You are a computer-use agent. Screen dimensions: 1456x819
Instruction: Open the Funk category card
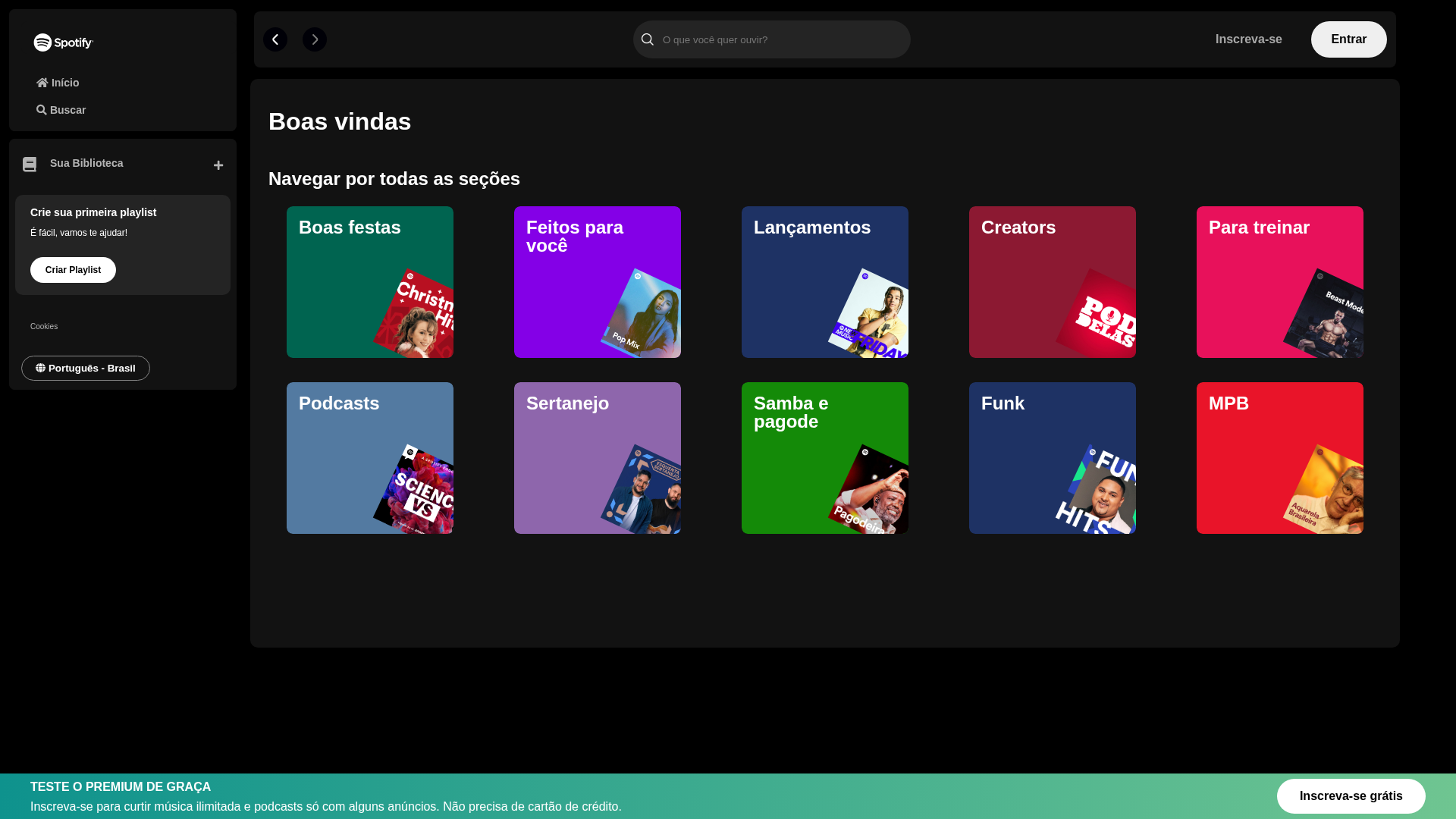(x=1053, y=458)
